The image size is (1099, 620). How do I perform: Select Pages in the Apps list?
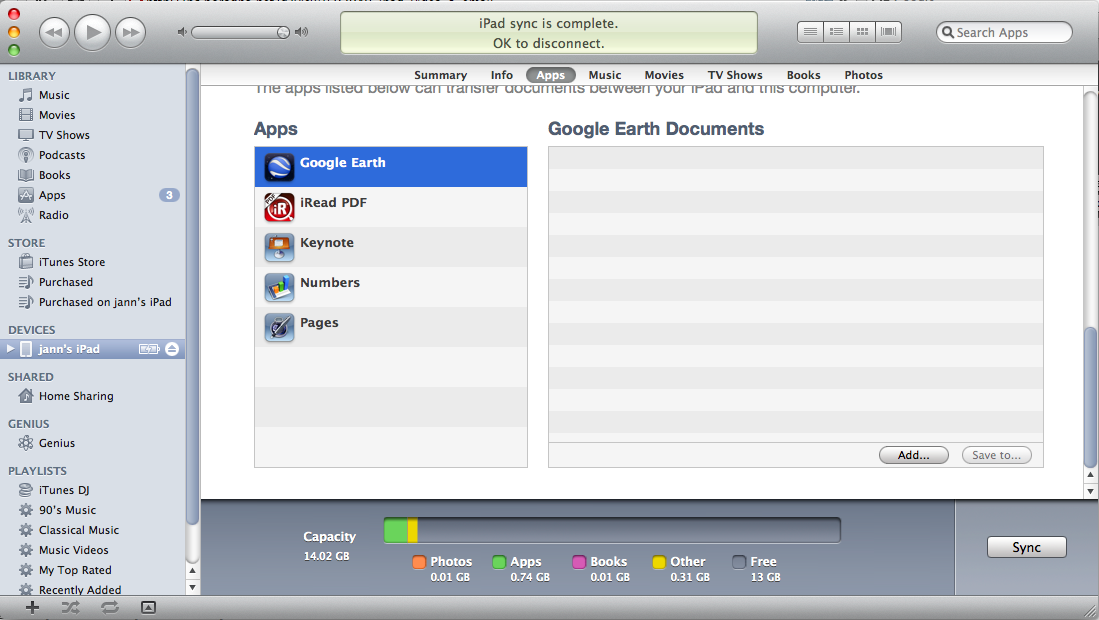[x=390, y=326]
